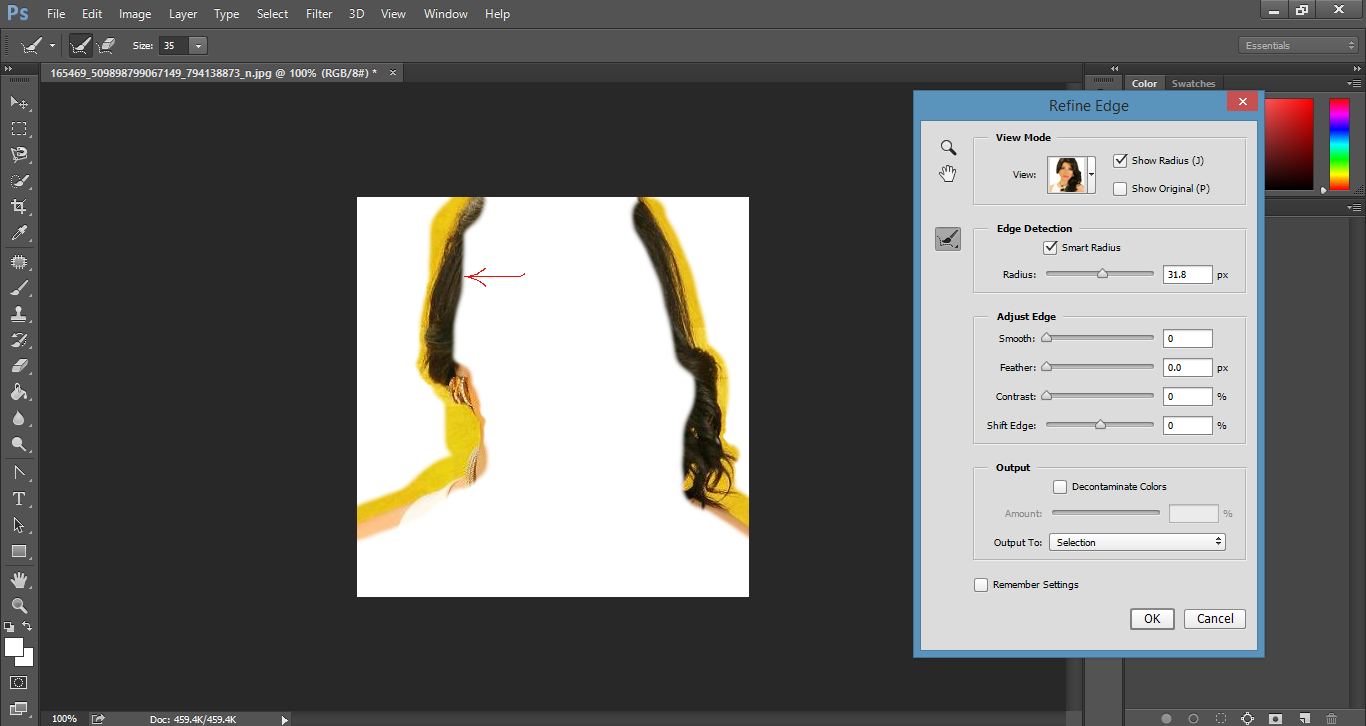Screen dimensions: 1366x726
Task: Open the Essentials workspace dropdown
Action: [x=1297, y=45]
